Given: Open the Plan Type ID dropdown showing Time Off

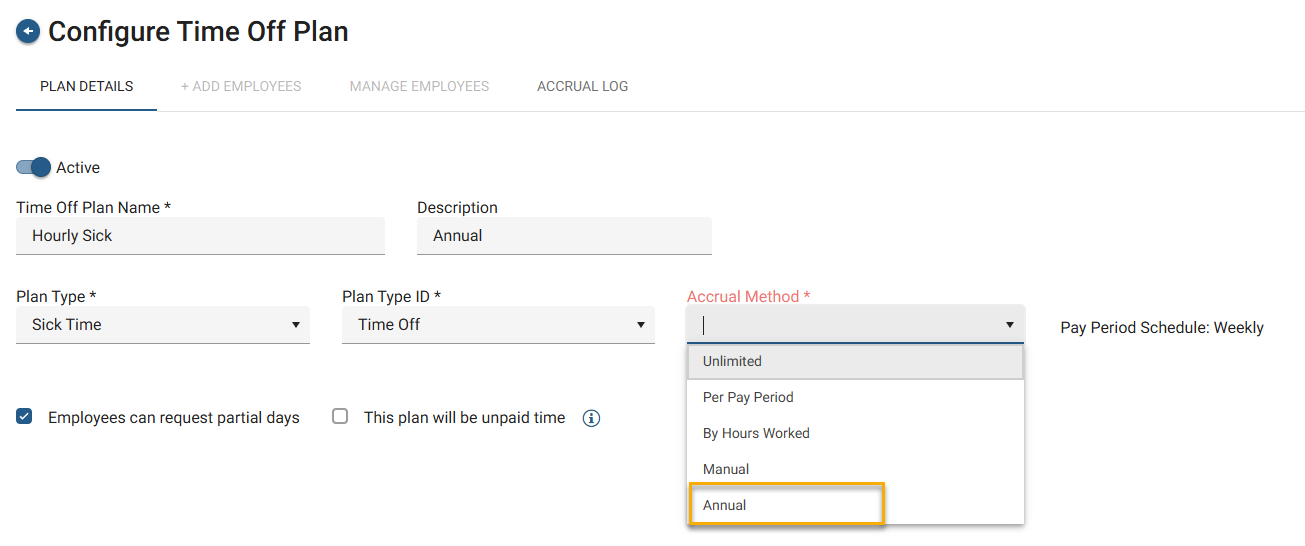Looking at the screenshot, I should pyautogui.click(x=498, y=325).
